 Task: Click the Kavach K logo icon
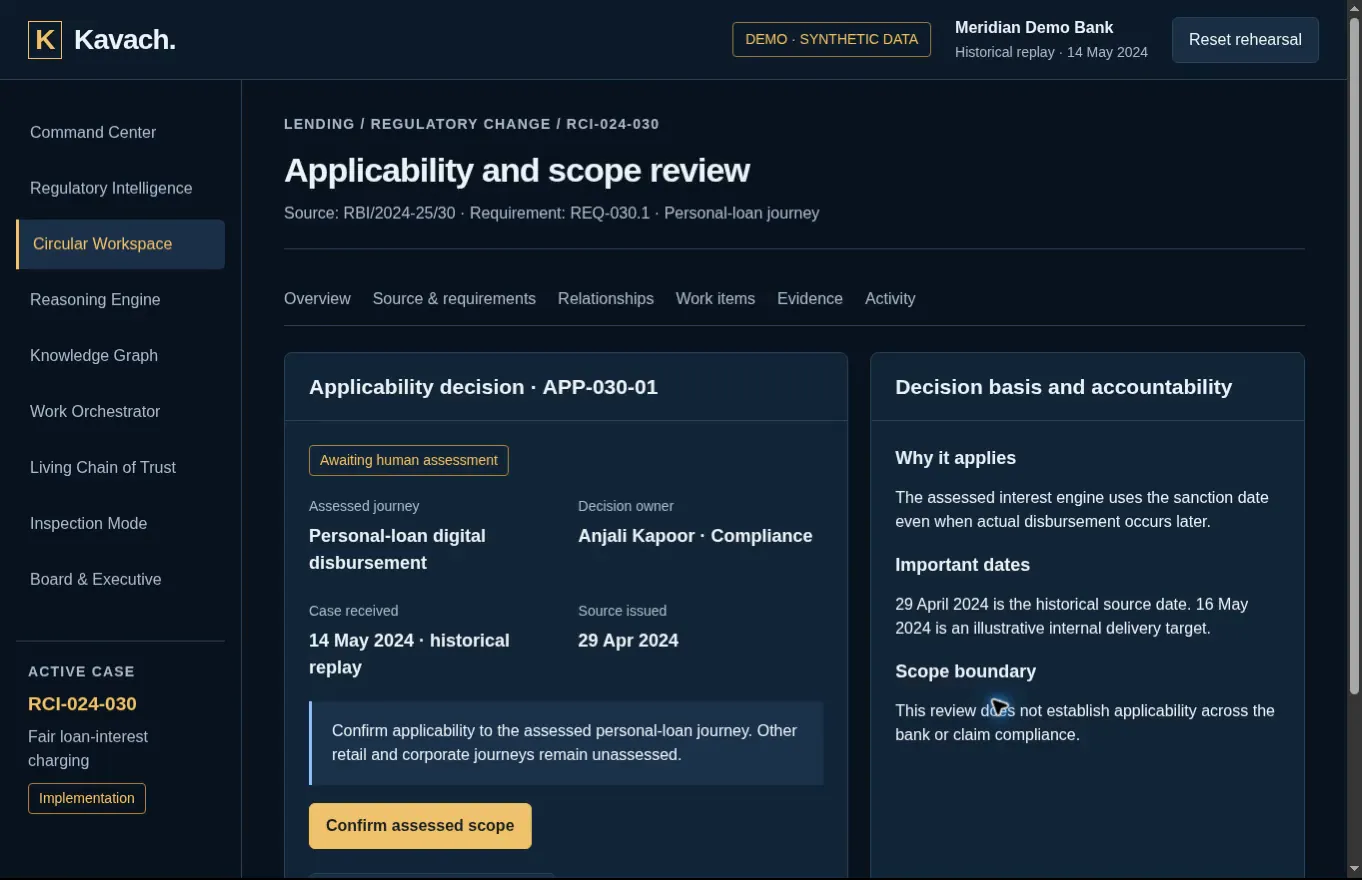[x=45, y=40]
